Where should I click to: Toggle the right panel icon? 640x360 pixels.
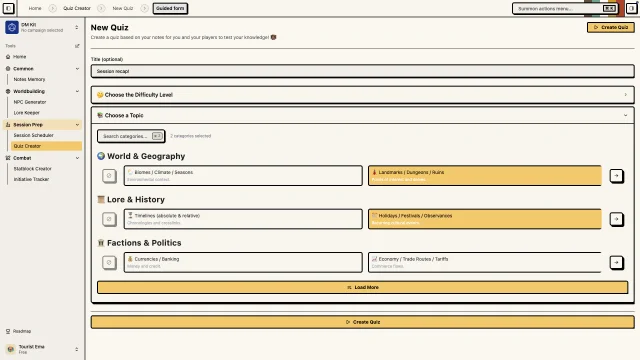(x=631, y=8)
